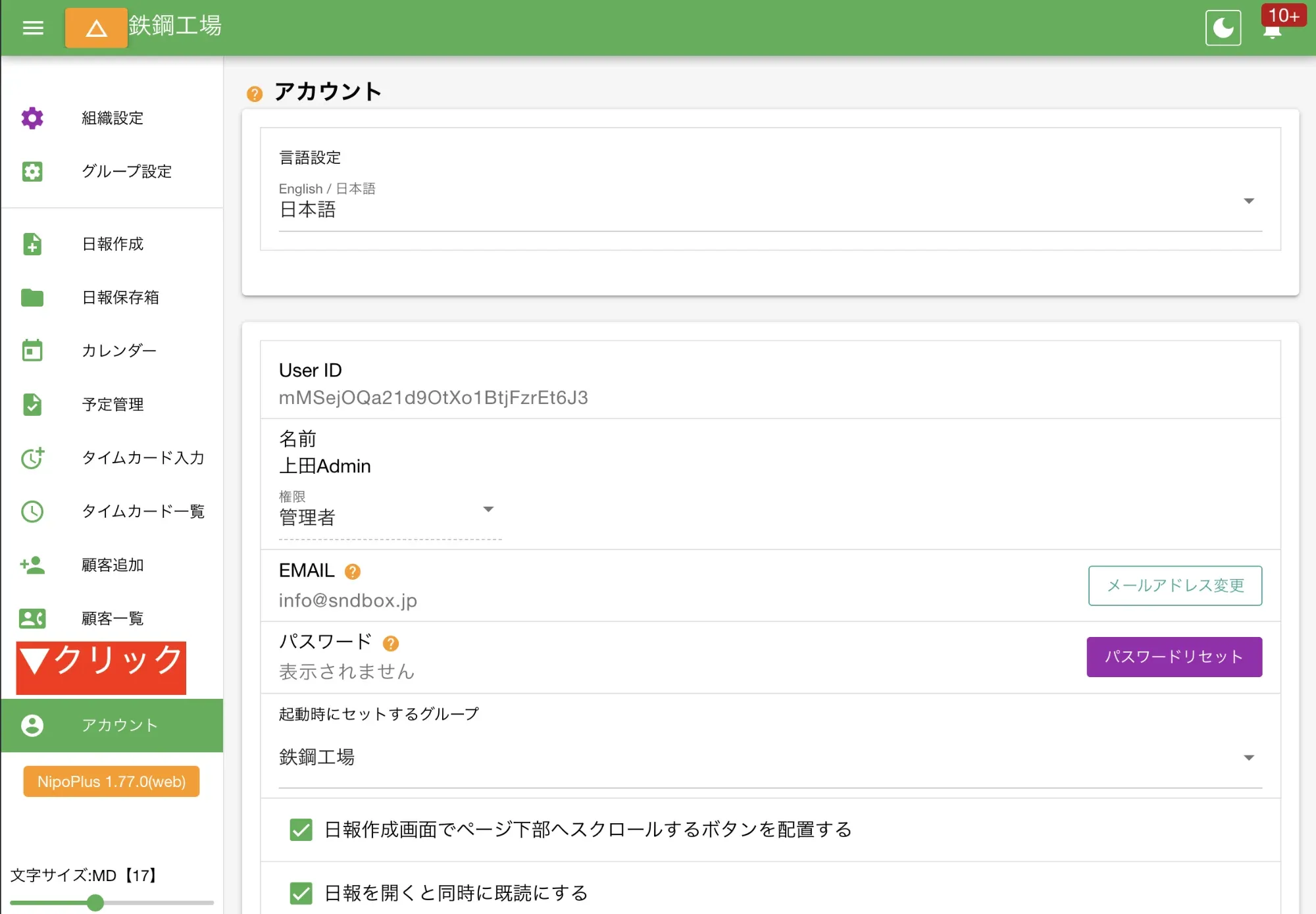Screen dimensions: 1316x914
Task: Open the 組織設定 gear icon
Action: point(32,118)
